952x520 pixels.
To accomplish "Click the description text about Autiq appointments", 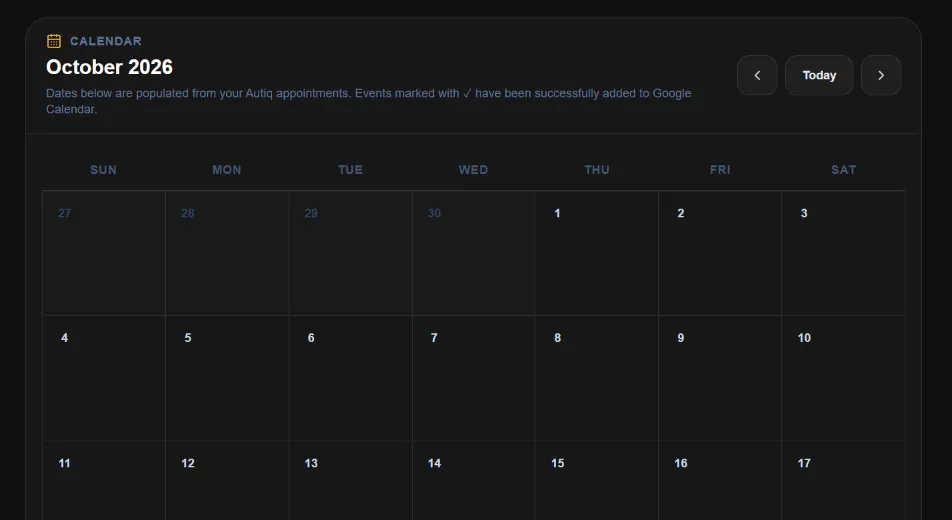I will click(x=369, y=101).
